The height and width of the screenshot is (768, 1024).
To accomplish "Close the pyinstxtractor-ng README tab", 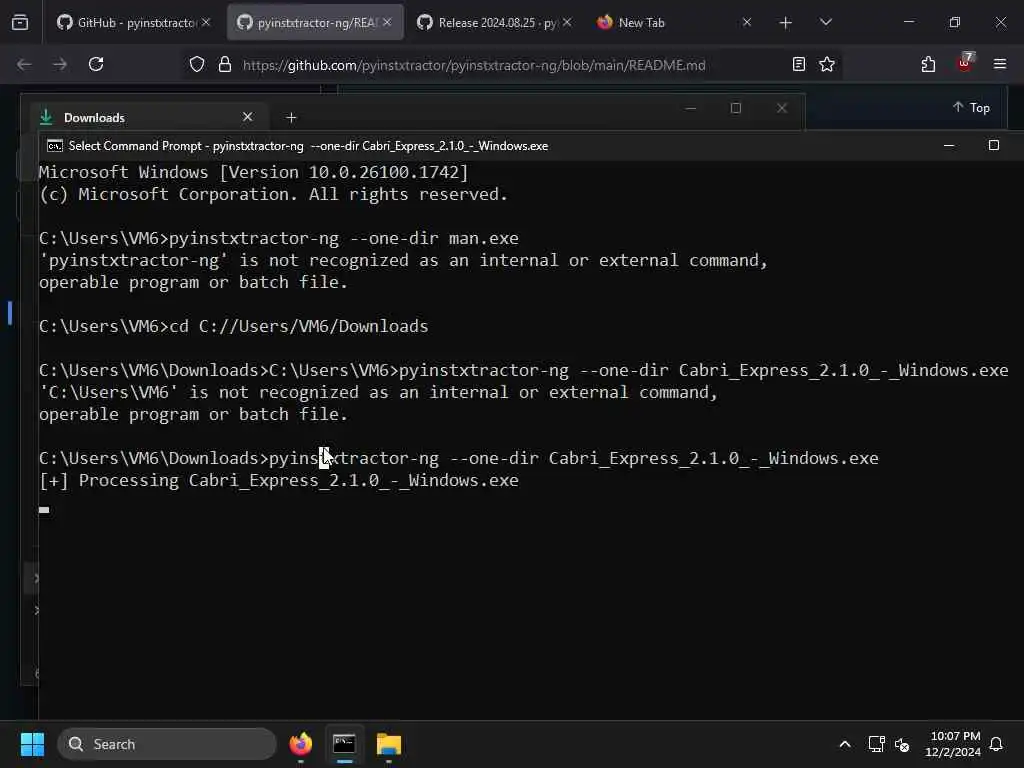I will pyautogui.click(x=387, y=23).
